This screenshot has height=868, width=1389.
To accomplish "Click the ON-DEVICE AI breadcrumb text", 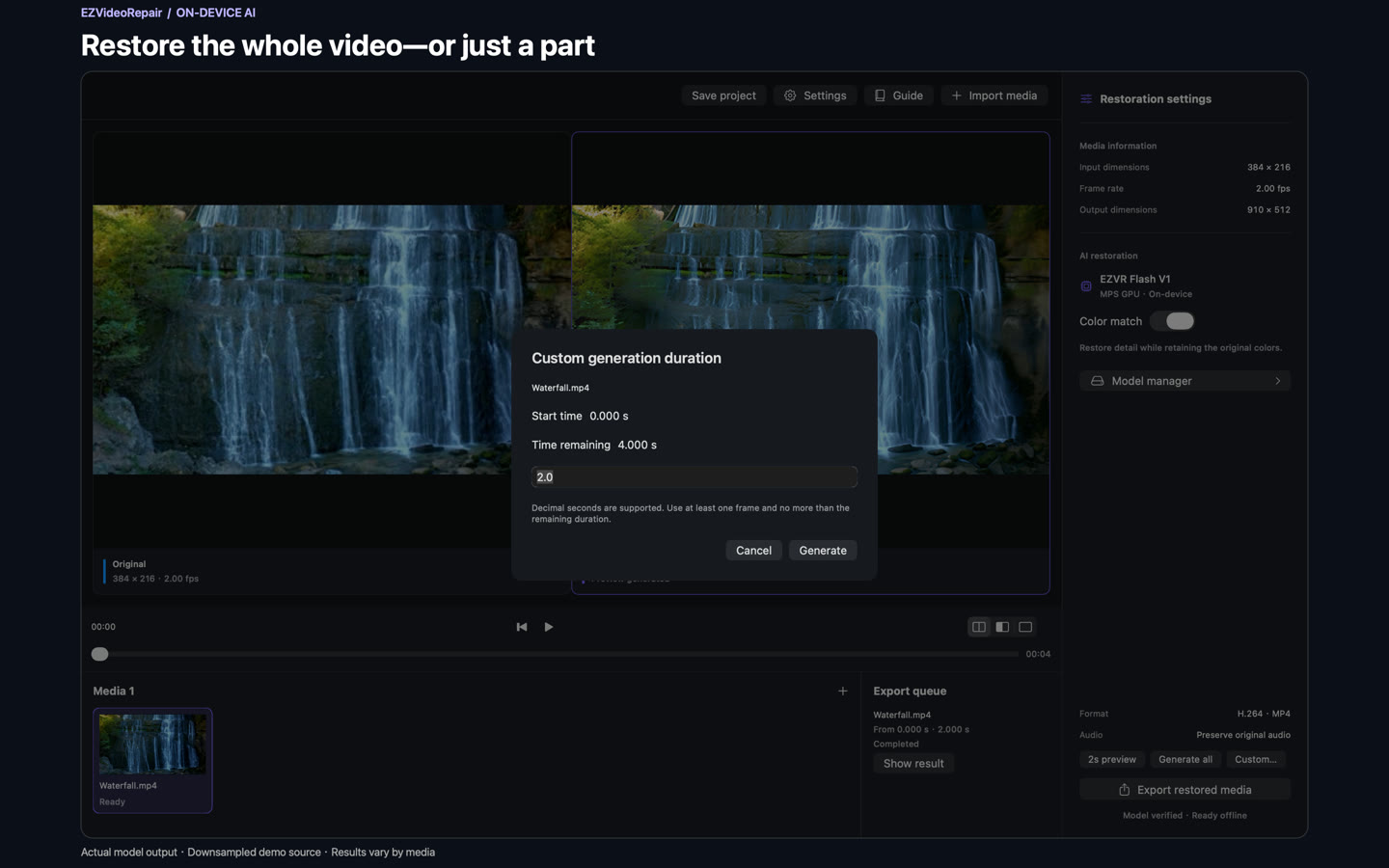I will click(215, 13).
